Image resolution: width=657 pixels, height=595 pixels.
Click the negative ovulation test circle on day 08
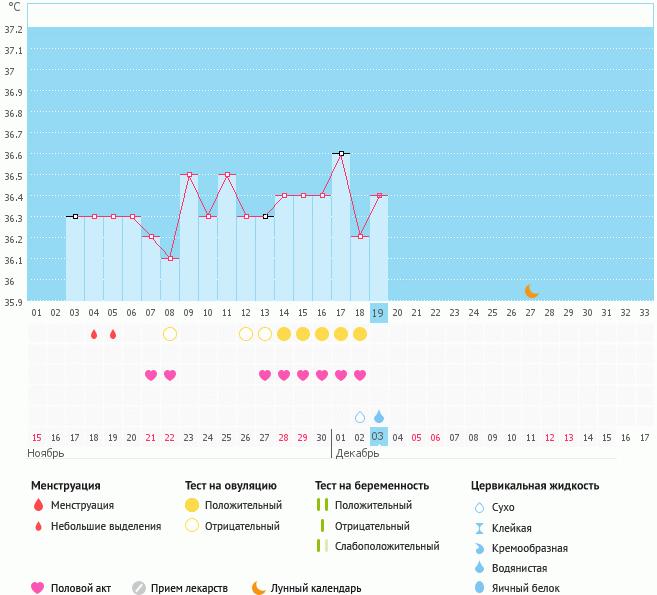click(170, 334)
